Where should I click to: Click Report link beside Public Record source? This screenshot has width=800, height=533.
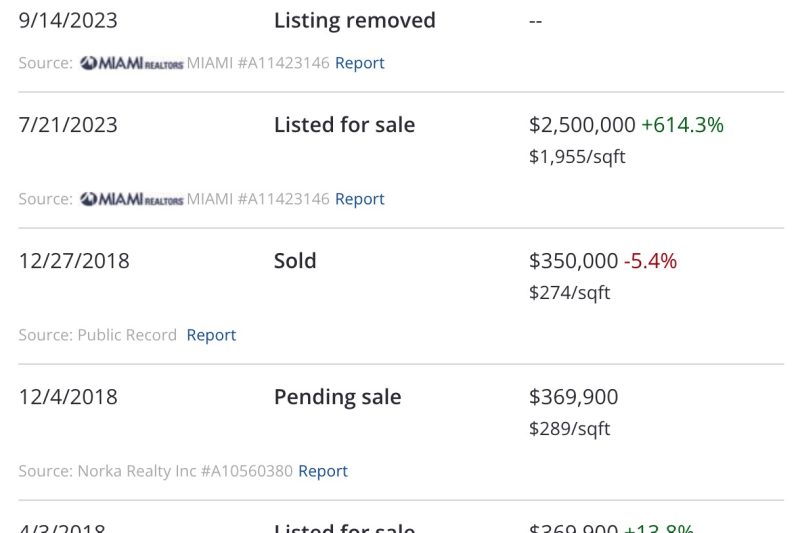(x=211, y=335)
